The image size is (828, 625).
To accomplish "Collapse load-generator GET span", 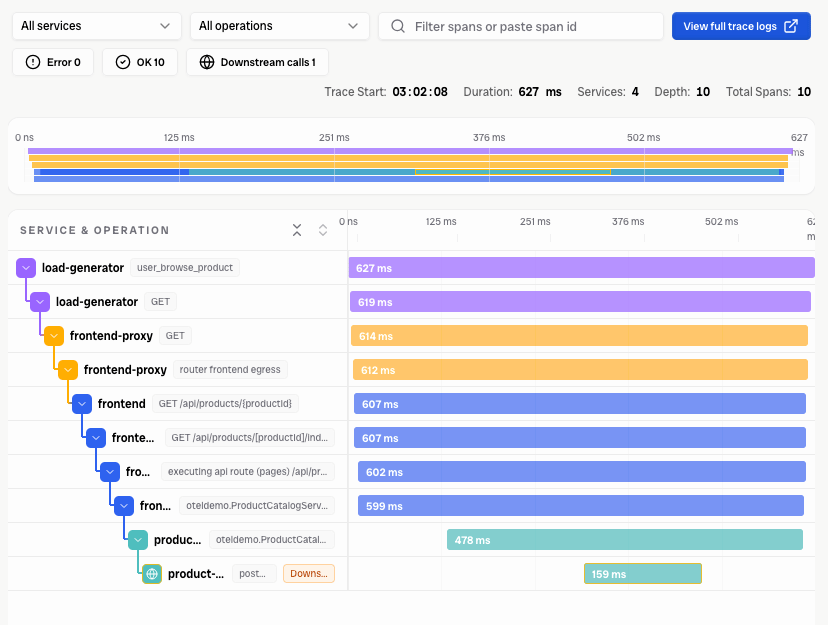I will (40, 302).
